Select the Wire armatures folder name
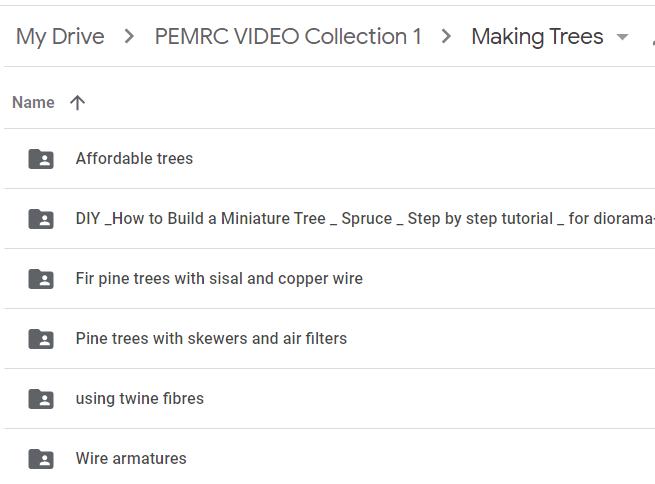The width and height of the screenshot is (655, 484). pyautogui.click(x=131, y=459)
